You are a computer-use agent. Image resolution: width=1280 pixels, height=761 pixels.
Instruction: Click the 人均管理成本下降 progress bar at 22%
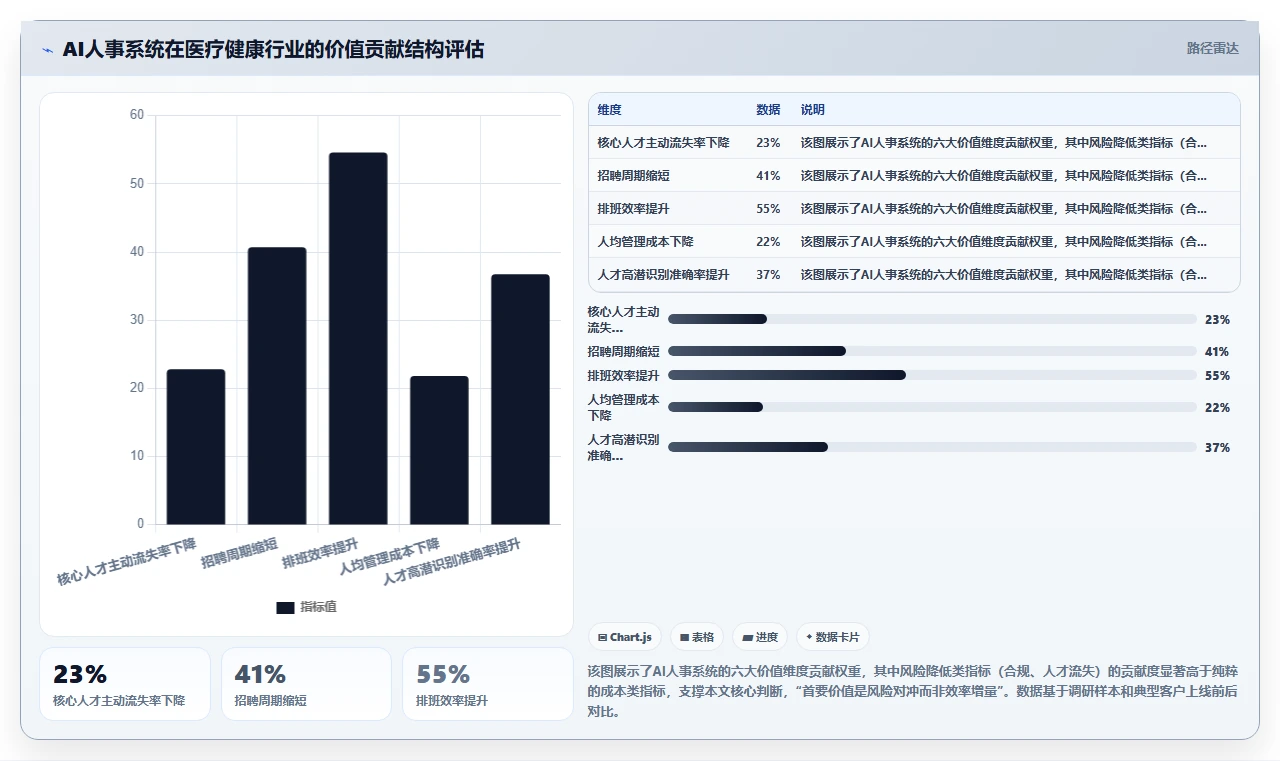(932, 407)
